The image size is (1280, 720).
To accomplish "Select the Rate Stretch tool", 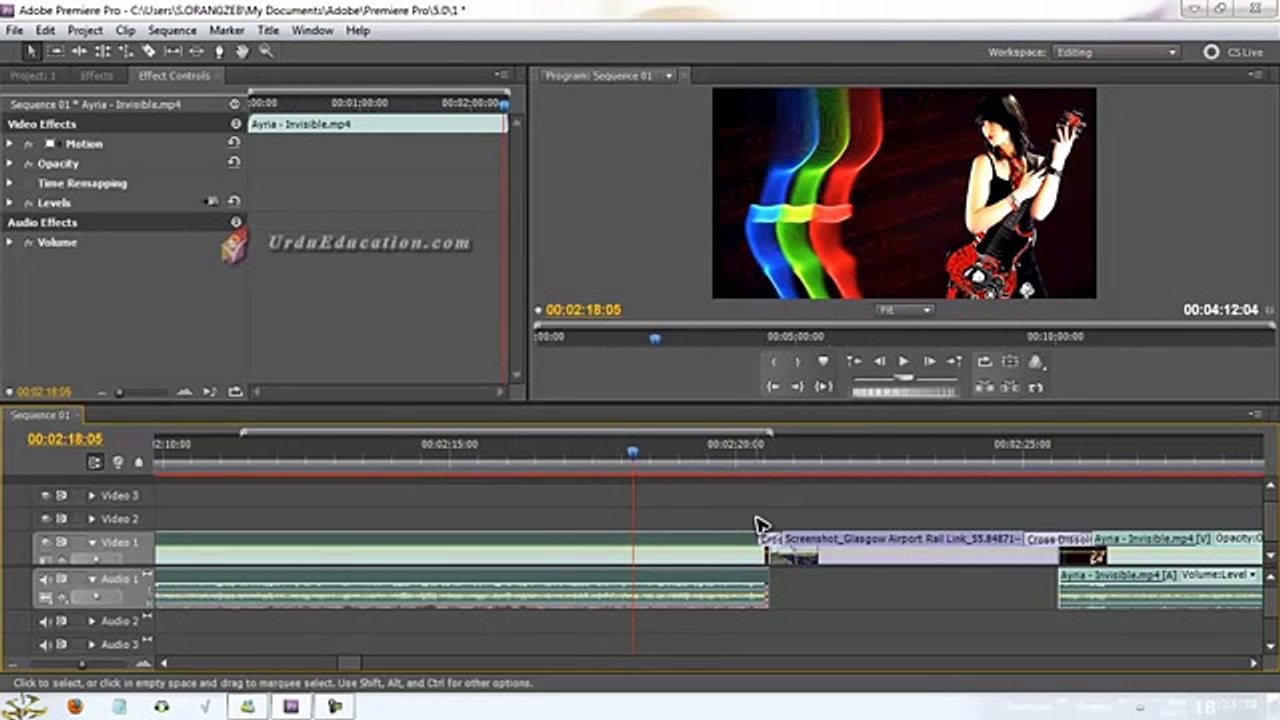I will click(x=126, y=51).
